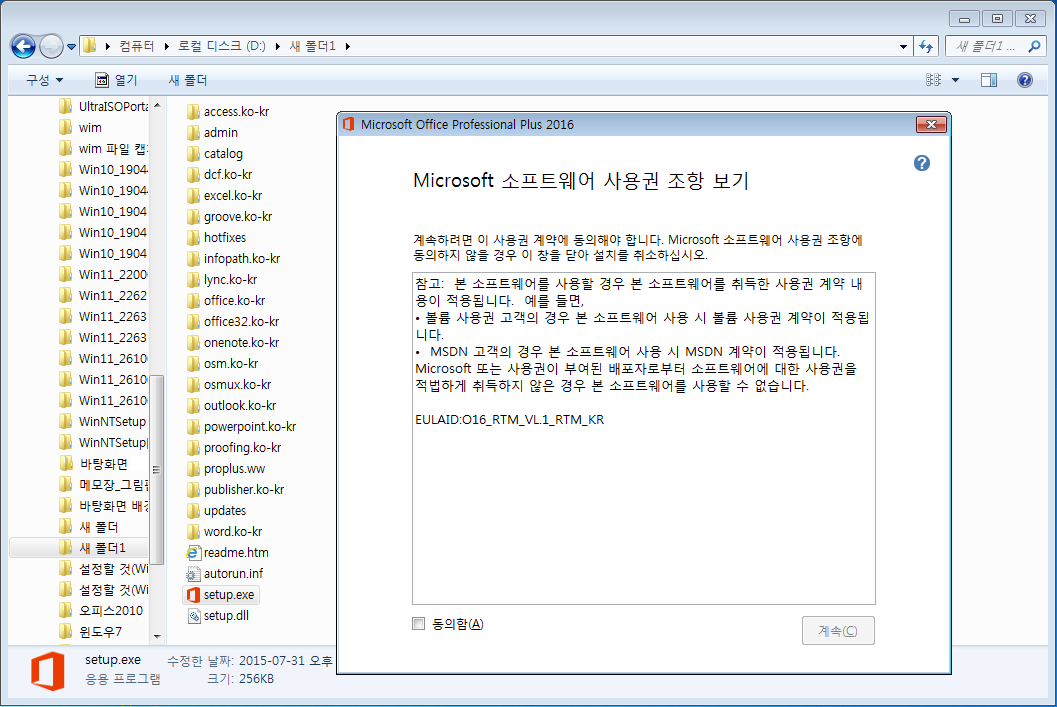
Task: Go back with the Explorer back arrow
Action: point(23,47)
